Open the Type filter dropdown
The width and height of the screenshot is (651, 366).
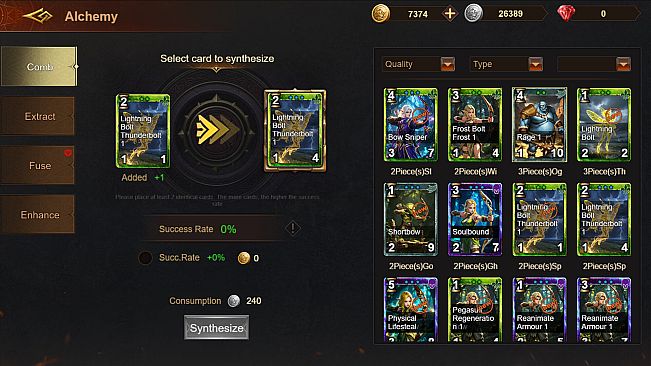pos(506,64)
